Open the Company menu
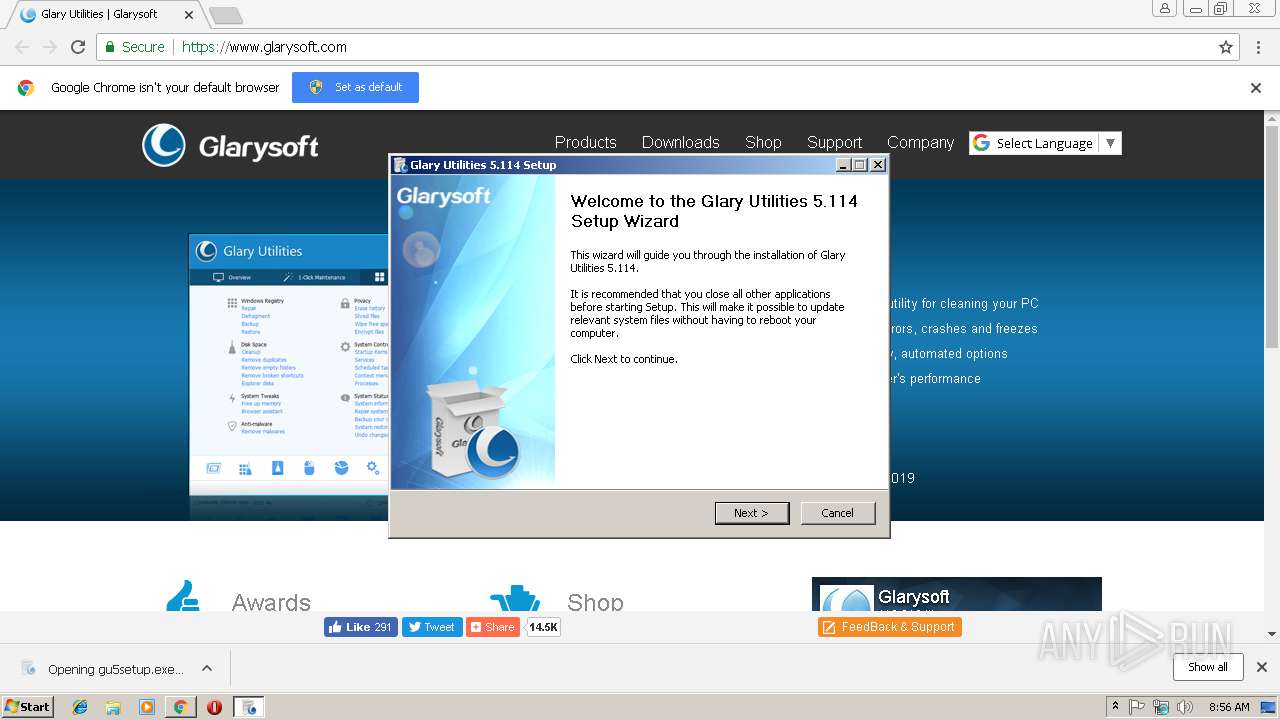This screenshot has height=720, width=1280. coord(920,142)
